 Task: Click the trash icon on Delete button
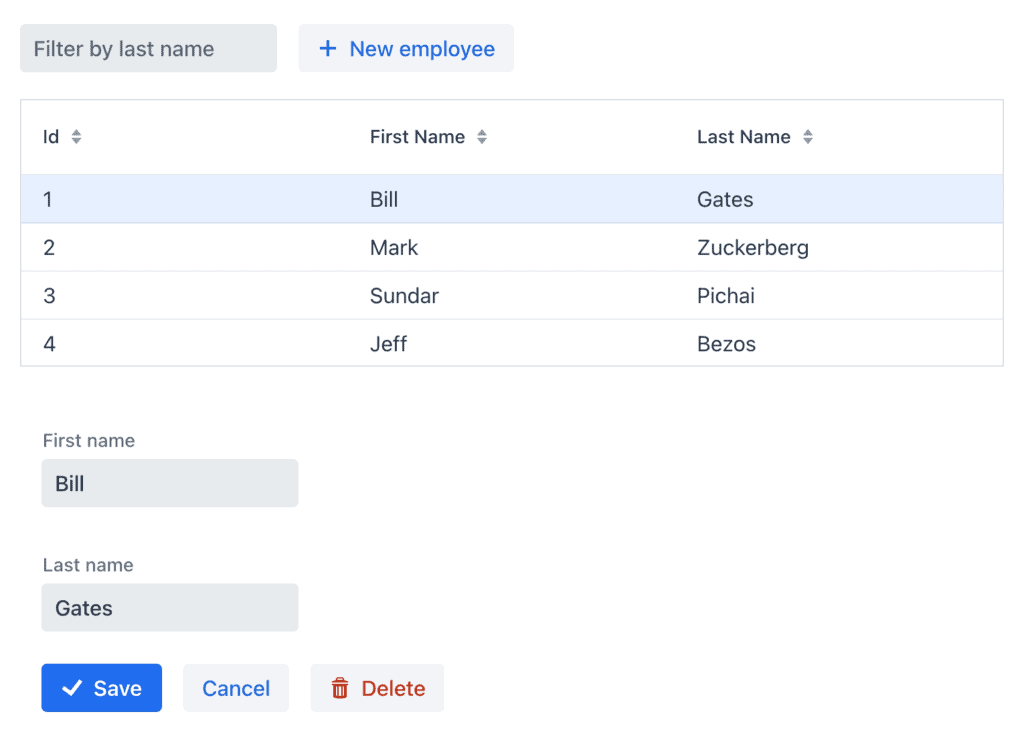pyautogui.click(x=340, y=688)
